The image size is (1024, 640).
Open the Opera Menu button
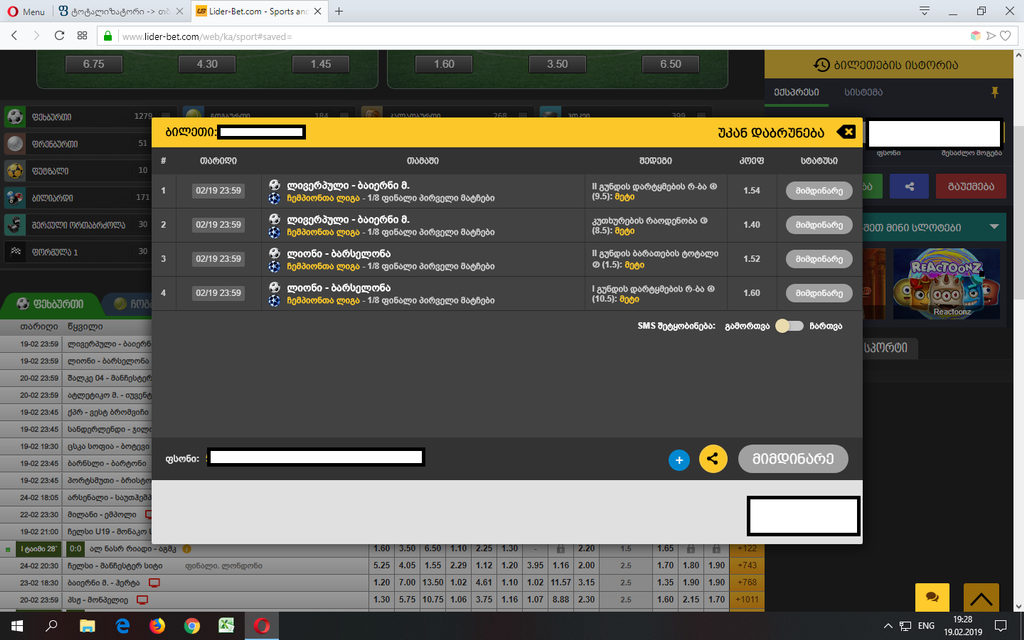26,11
